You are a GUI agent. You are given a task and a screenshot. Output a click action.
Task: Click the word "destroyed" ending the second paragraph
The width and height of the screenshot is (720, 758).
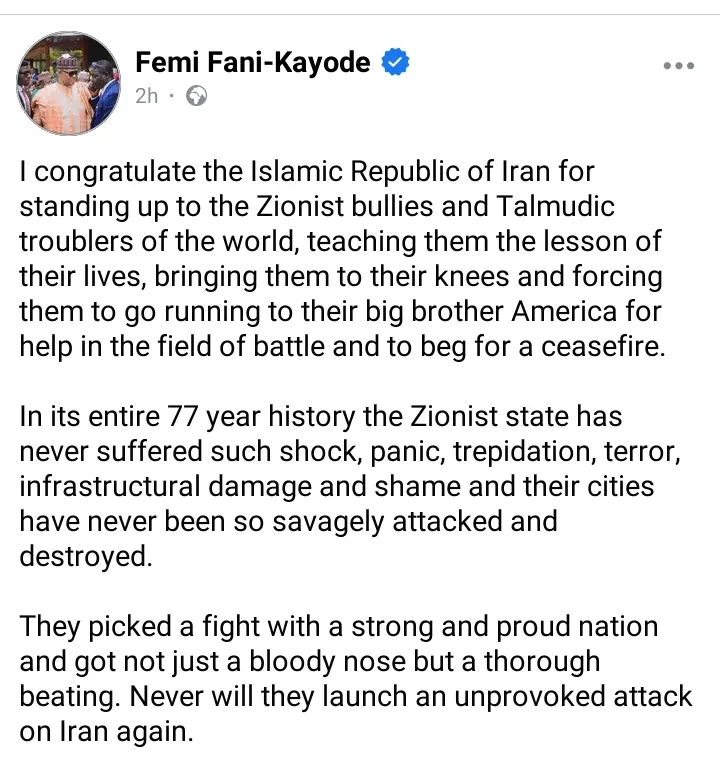coord(85,557)
